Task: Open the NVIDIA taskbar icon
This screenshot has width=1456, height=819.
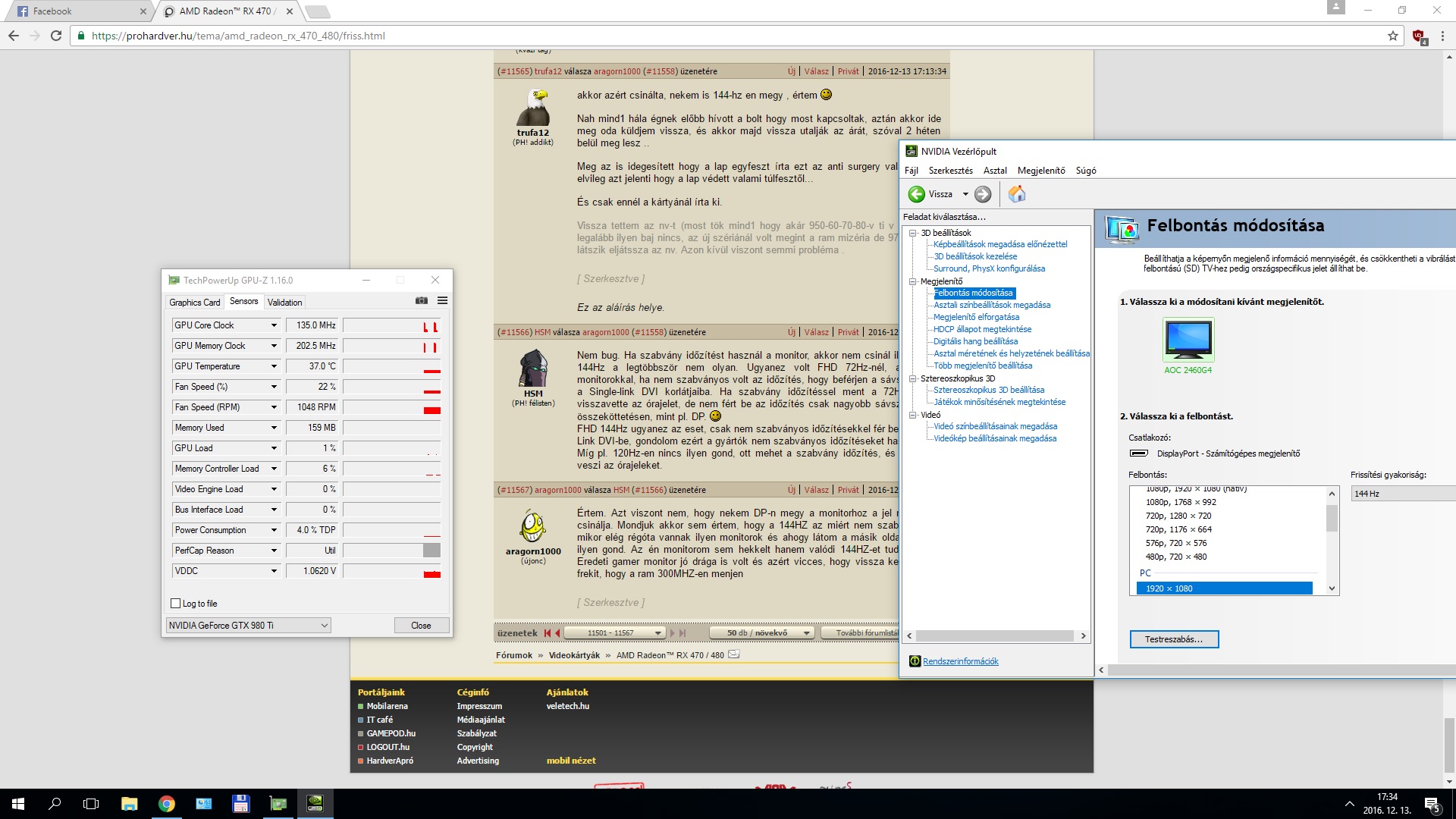Action: [315, 804]
